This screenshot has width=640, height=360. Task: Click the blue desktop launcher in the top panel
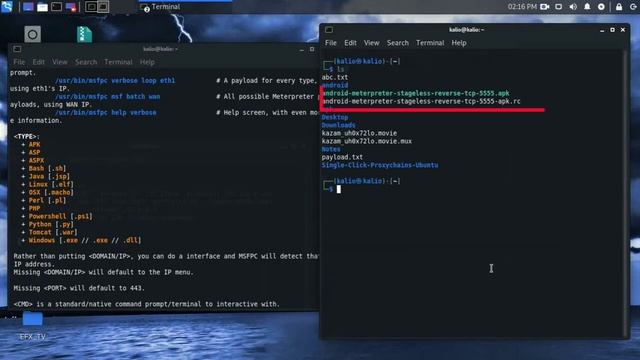[x=28, y=7]
